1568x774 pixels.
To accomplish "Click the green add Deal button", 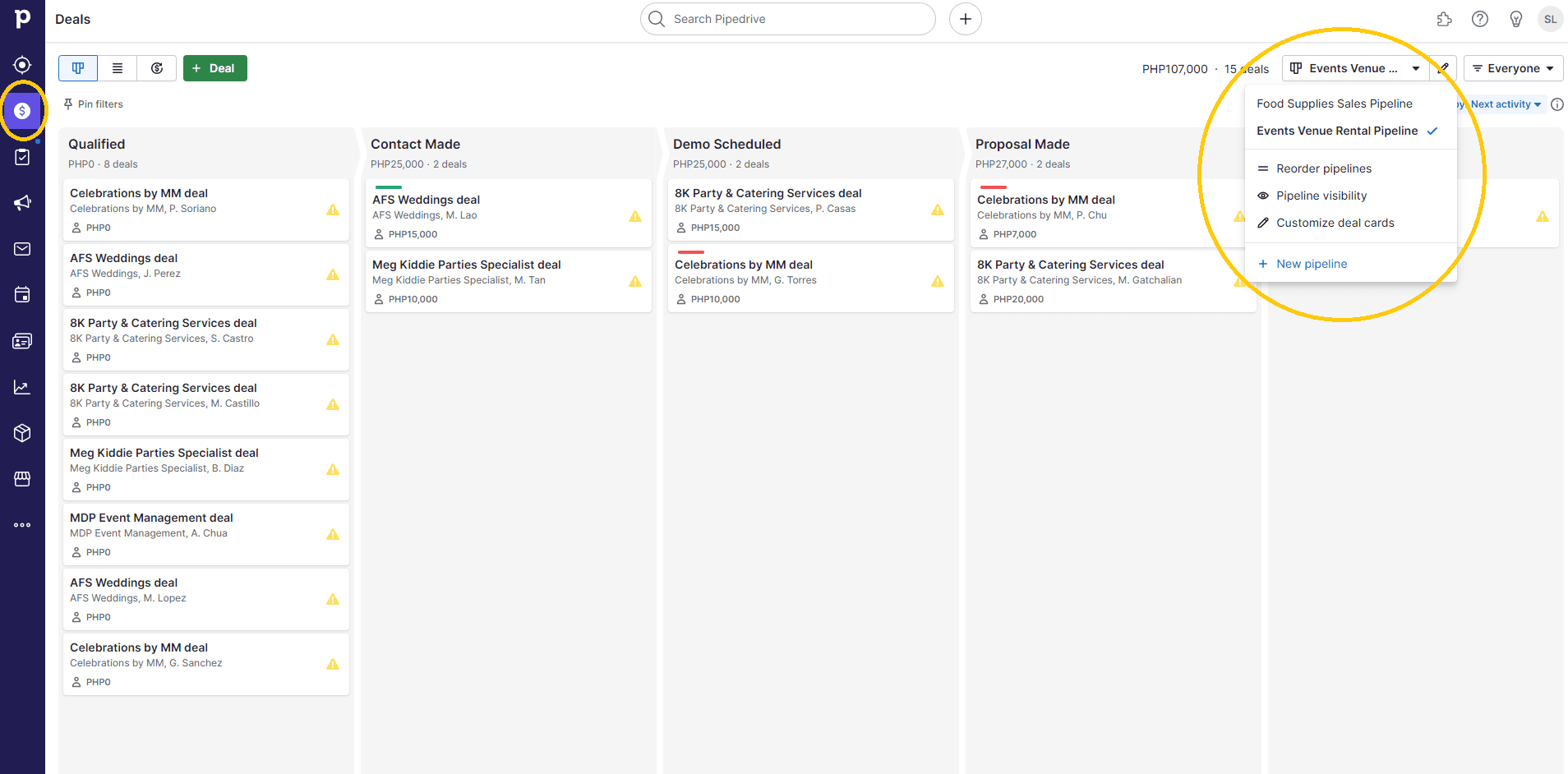I will [x=215, y=68].
